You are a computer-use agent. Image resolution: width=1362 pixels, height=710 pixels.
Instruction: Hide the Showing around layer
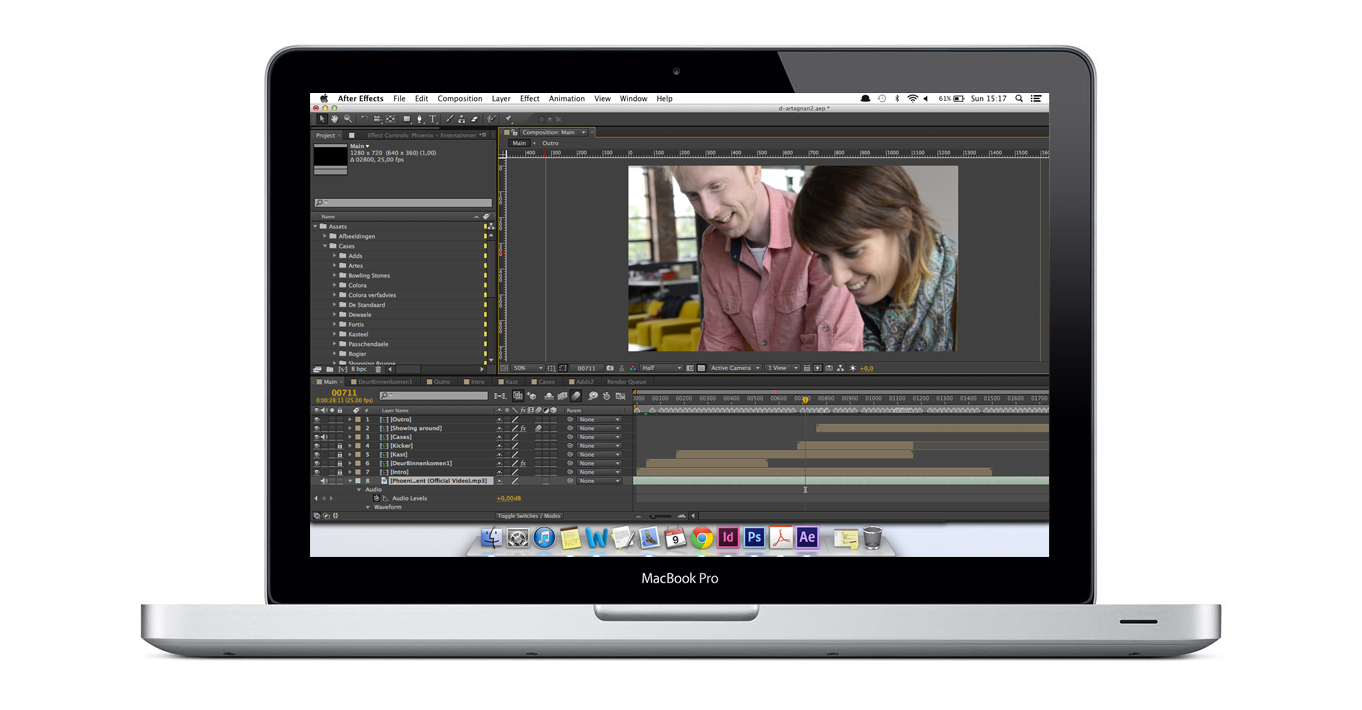317,428
